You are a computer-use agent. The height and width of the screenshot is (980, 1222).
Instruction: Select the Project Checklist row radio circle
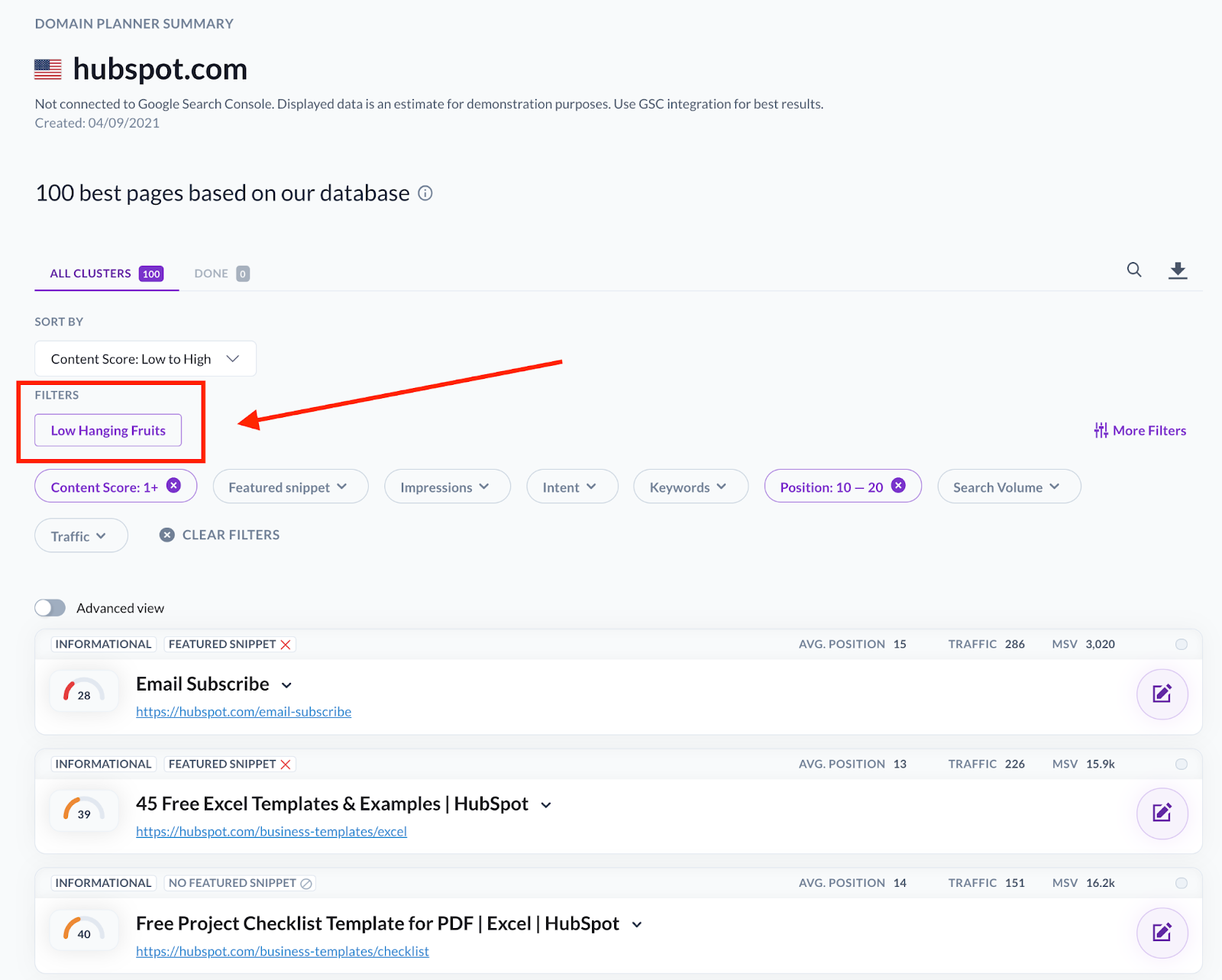coord(1182,883)
